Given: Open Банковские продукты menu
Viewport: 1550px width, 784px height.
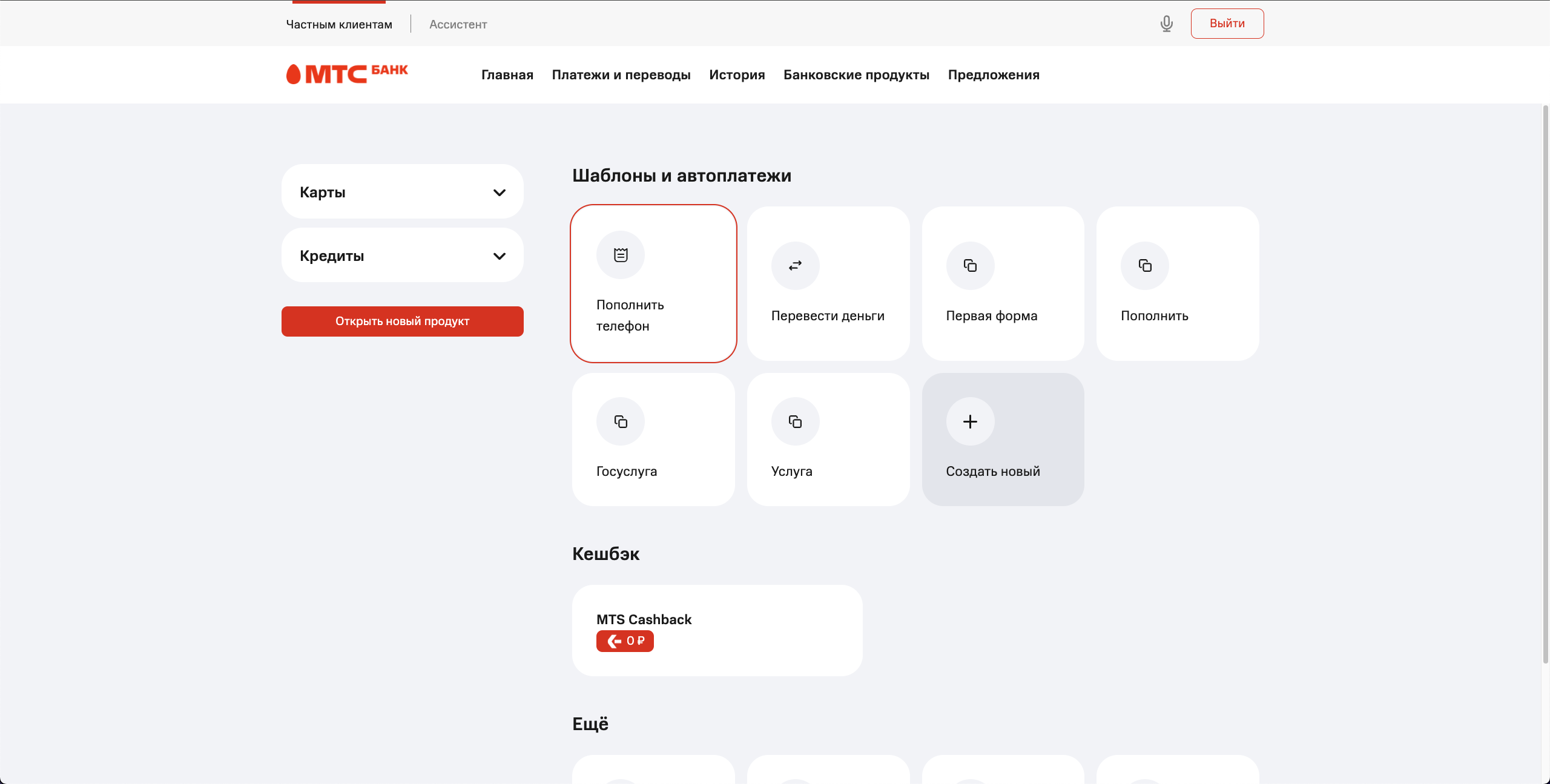Looking at the screenshot, I should pyautogui.click(x=856, y=75).
